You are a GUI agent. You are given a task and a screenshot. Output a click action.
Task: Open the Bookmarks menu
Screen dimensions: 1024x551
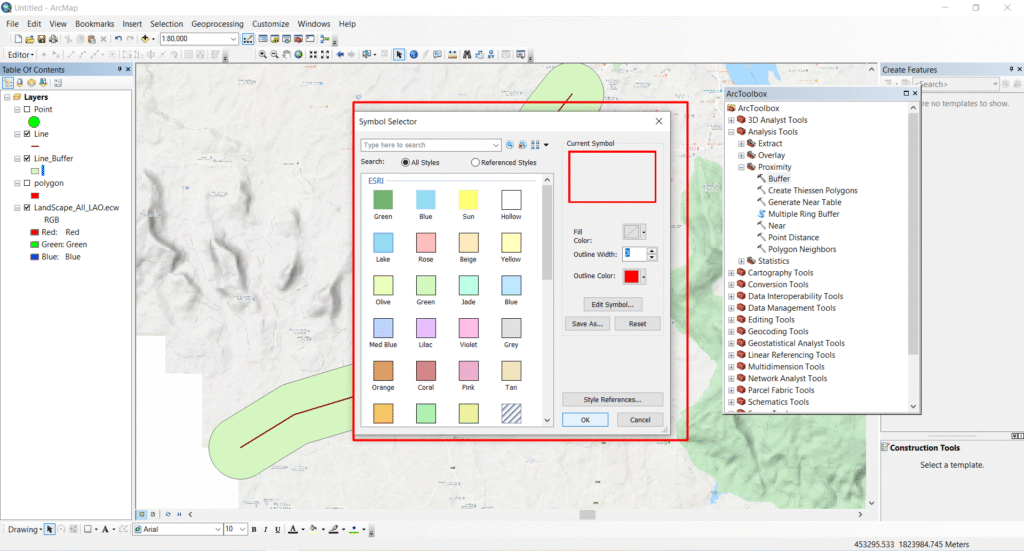point(95,24)
